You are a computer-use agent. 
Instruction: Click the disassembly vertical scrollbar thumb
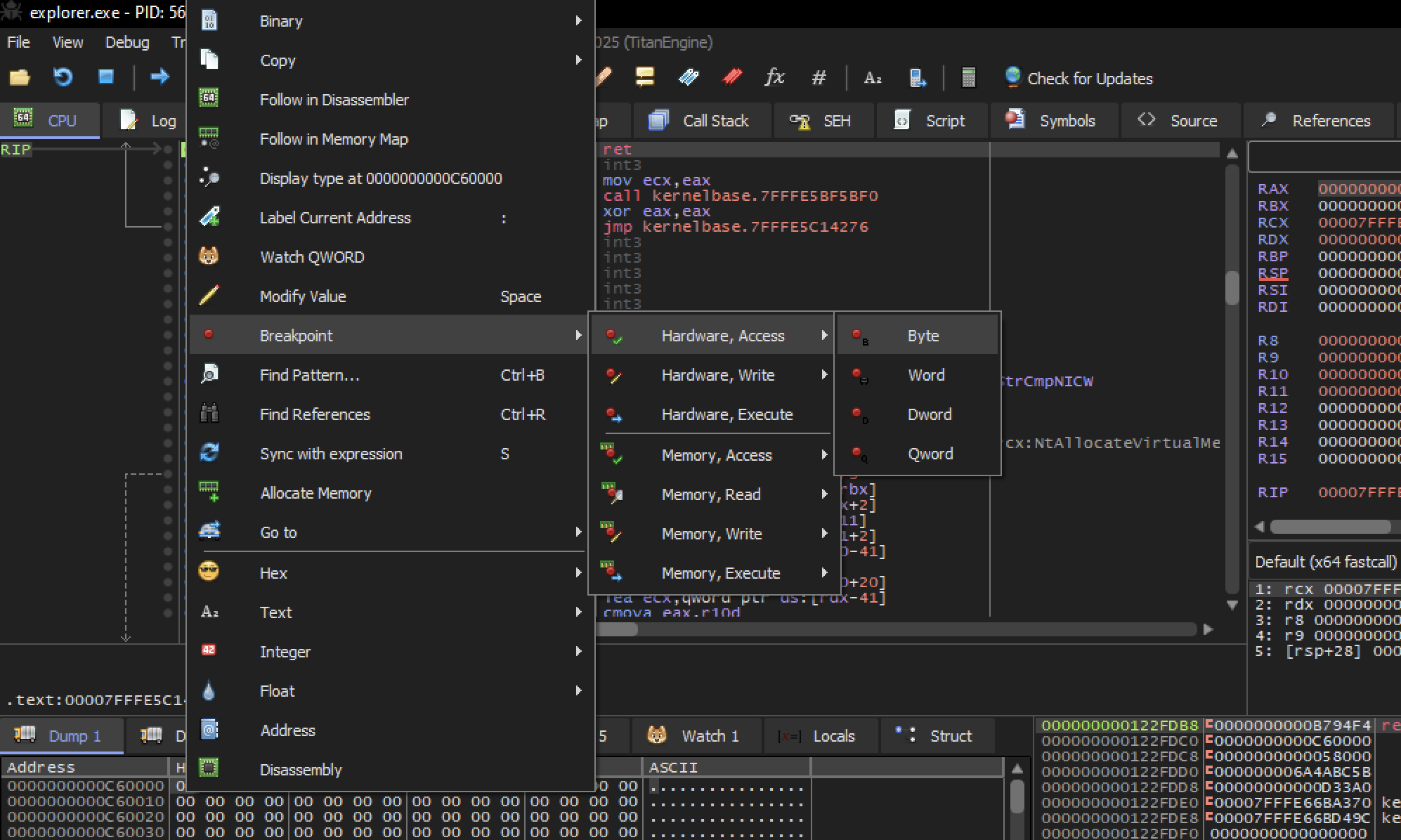(x=1232, y=287)
